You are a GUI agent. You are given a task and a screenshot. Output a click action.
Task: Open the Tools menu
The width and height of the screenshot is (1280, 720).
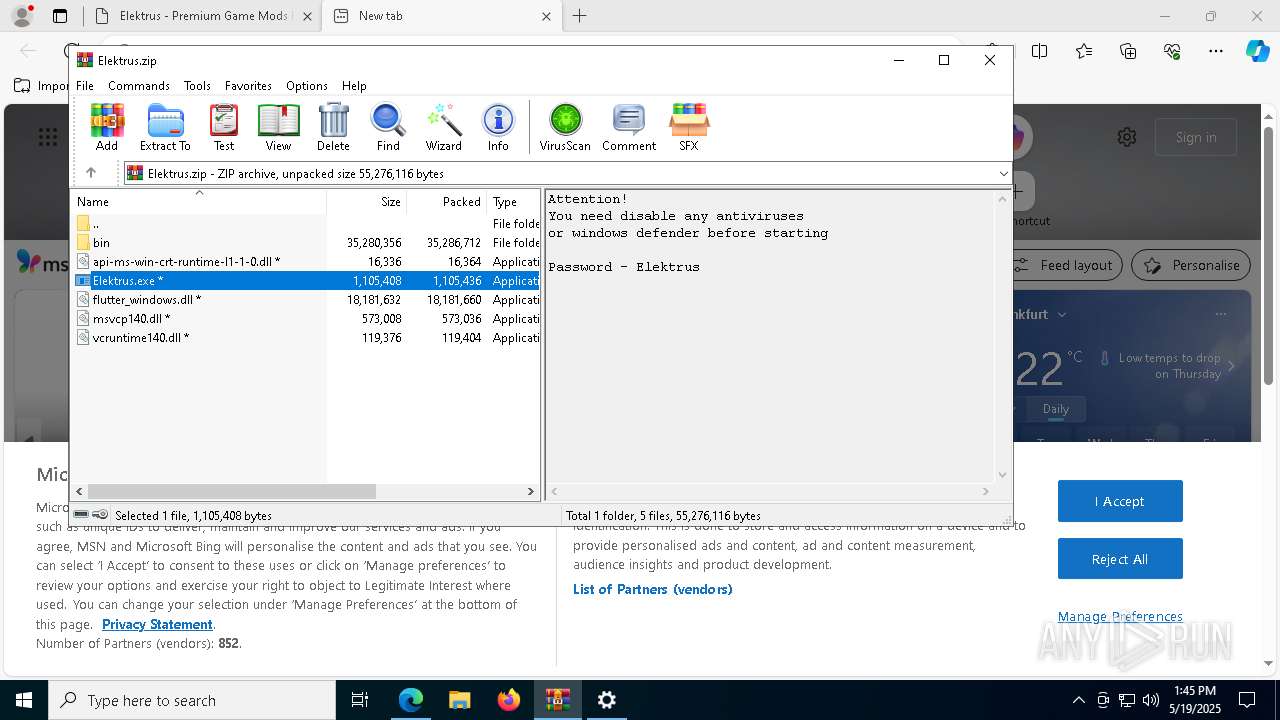[197, 86]
